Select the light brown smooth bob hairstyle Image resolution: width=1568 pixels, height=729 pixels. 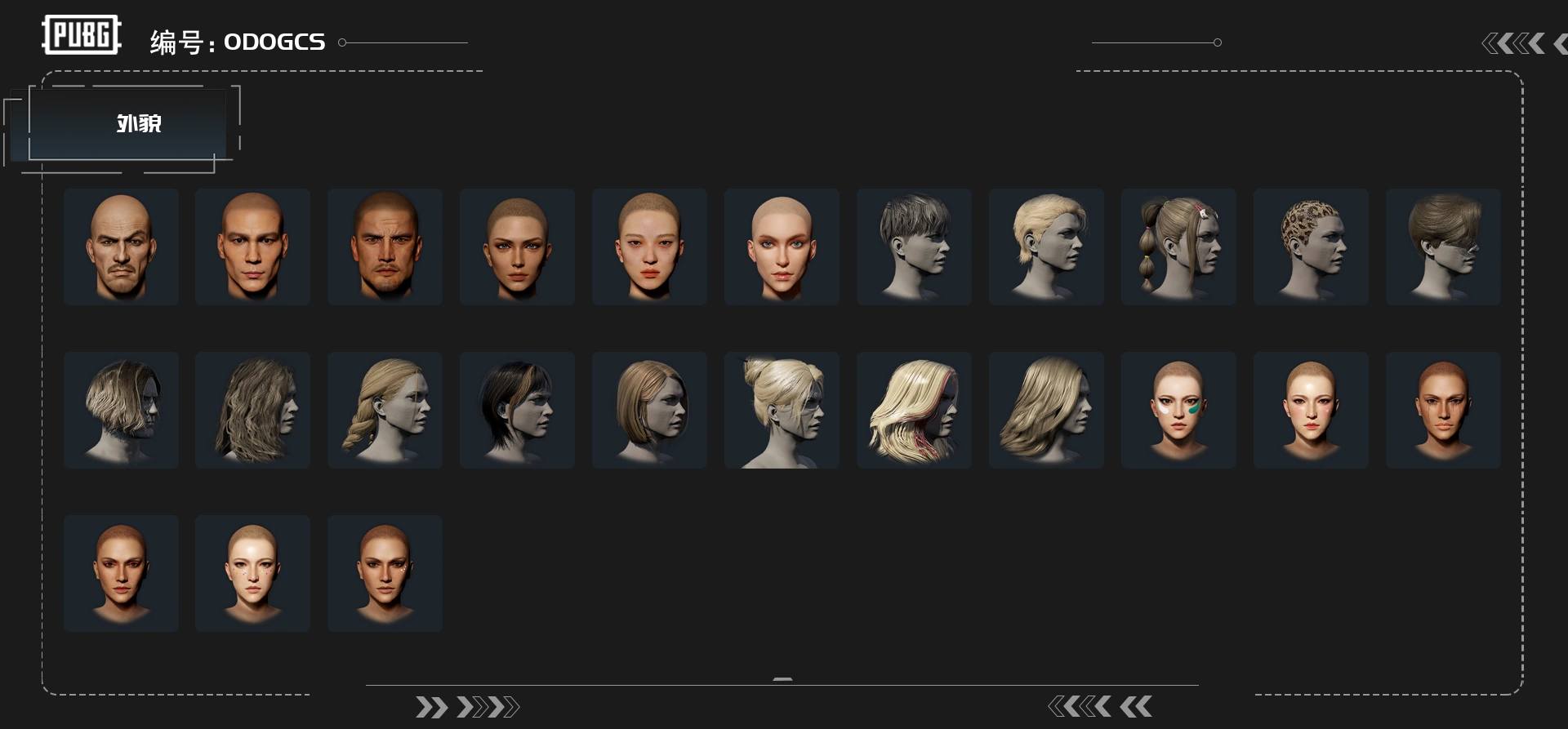(x=649, y=410)
